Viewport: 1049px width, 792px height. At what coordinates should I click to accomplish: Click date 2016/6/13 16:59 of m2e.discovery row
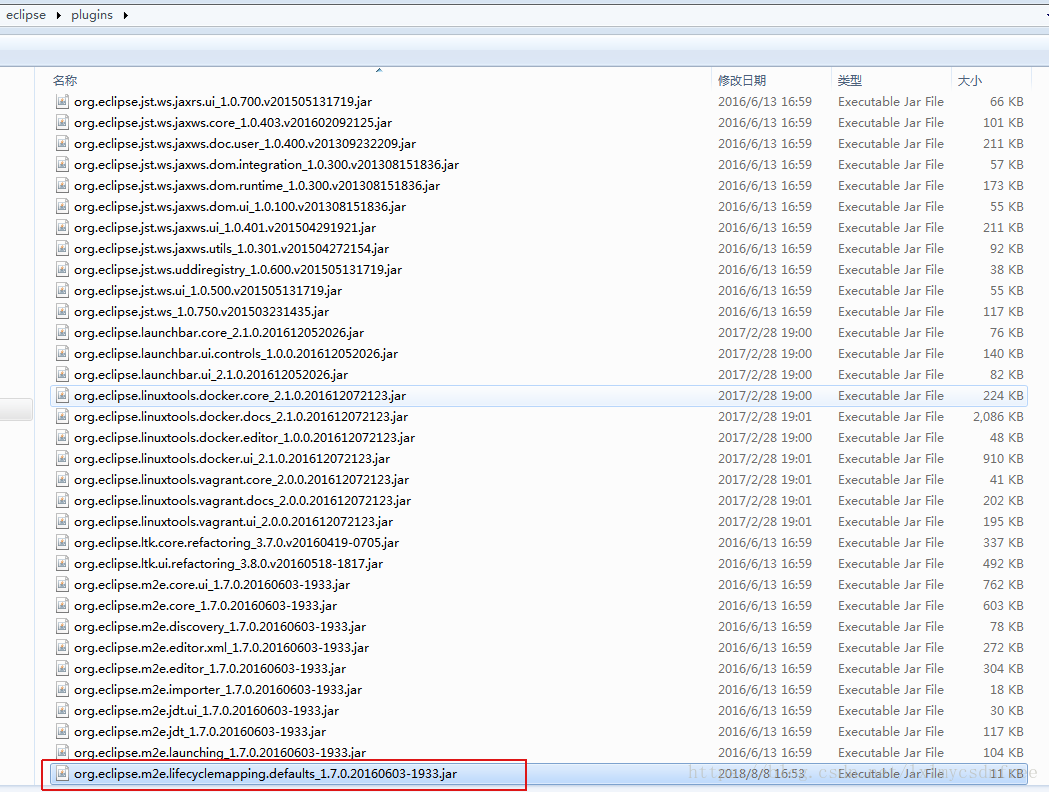(x=765, y=627)
